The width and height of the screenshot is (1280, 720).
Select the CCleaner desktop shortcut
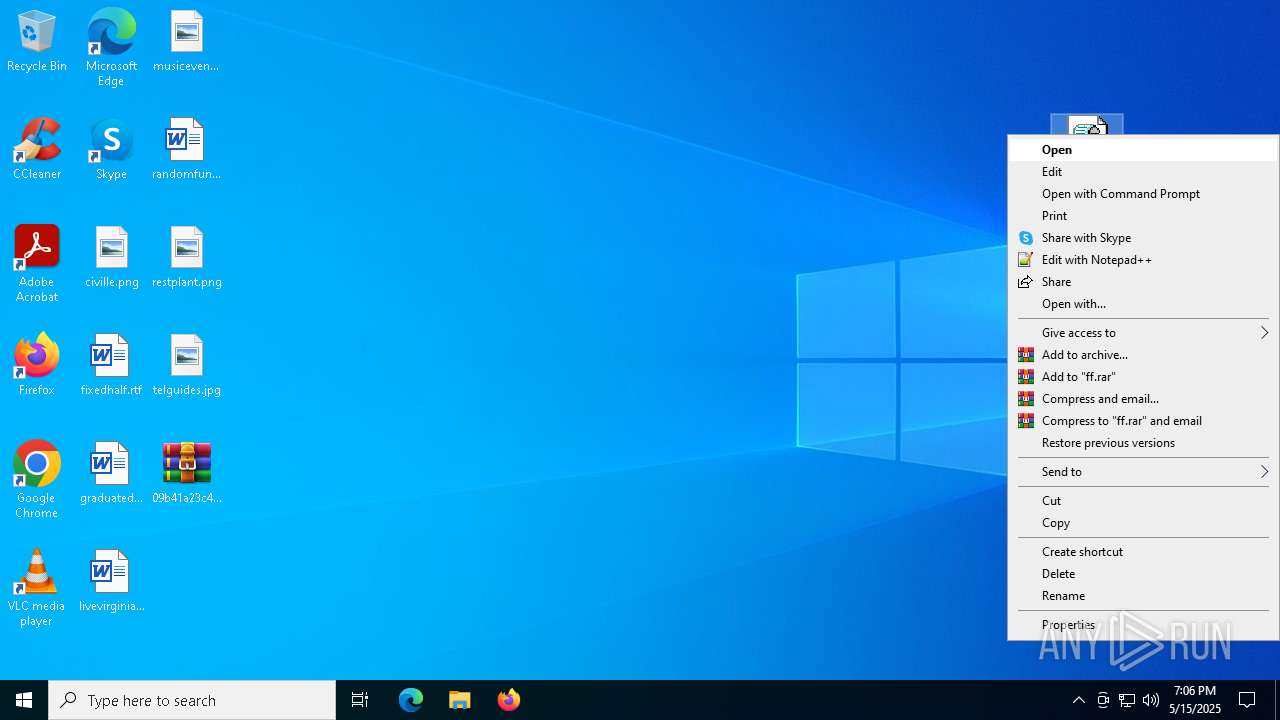tap(37, 150)
